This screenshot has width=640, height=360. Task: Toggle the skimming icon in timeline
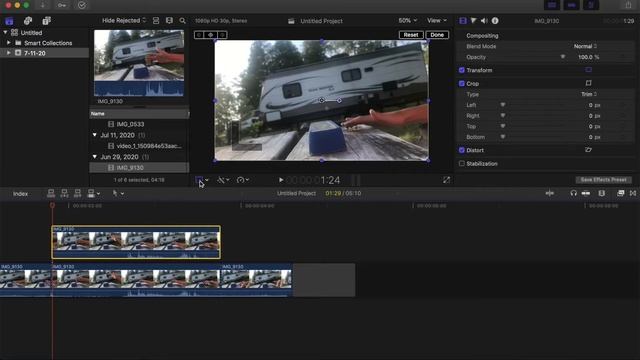pyautogui.click(x=550, y=193)
